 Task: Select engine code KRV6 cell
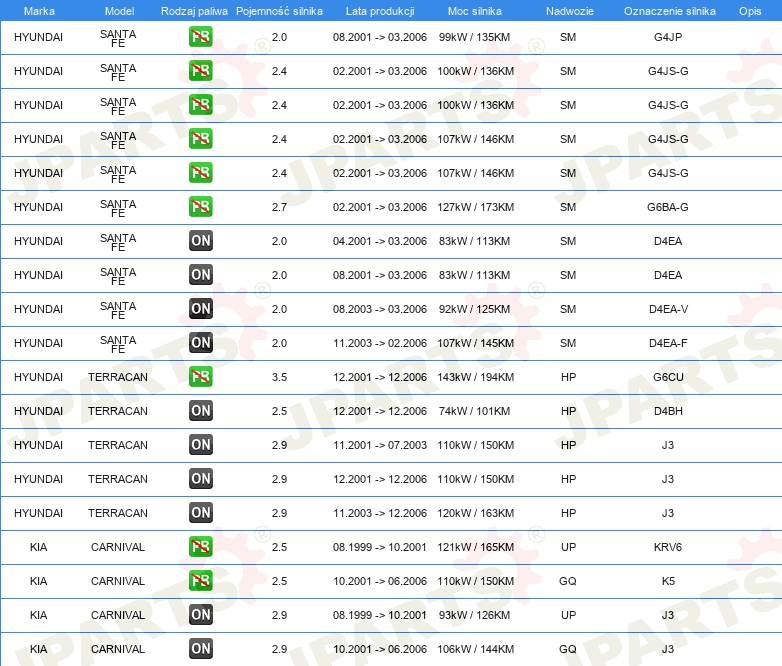click(668, 547)
